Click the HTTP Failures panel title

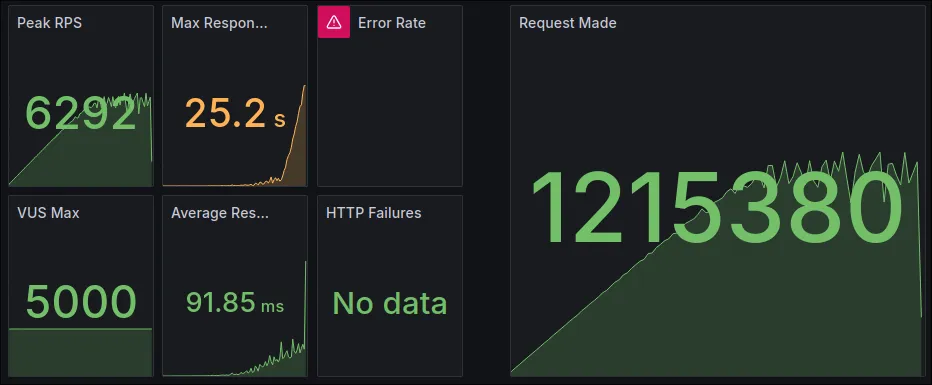[373, 213]
